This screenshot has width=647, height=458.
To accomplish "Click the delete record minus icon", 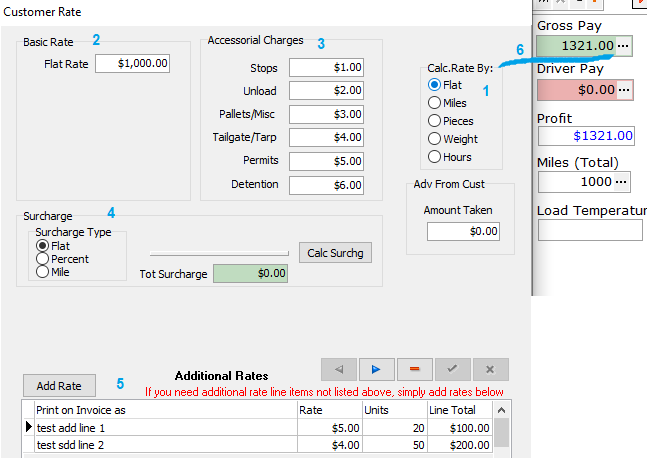I will tap(414, 367).
